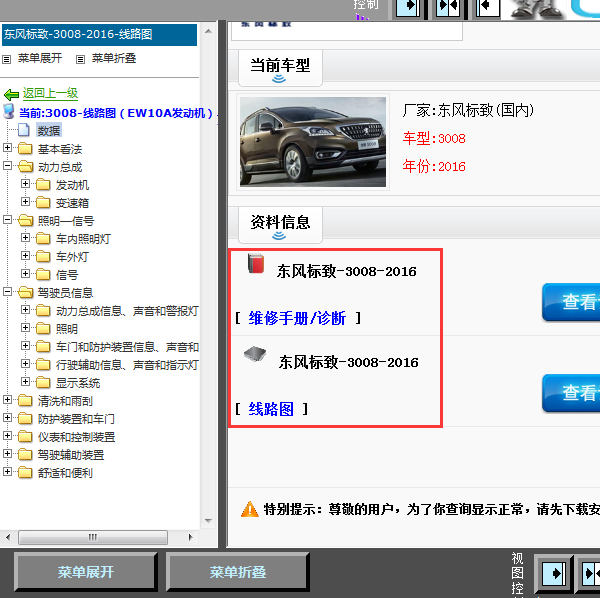600x598 pixels.
Task: Expand the 信号 folder
Action: [25, 274]
